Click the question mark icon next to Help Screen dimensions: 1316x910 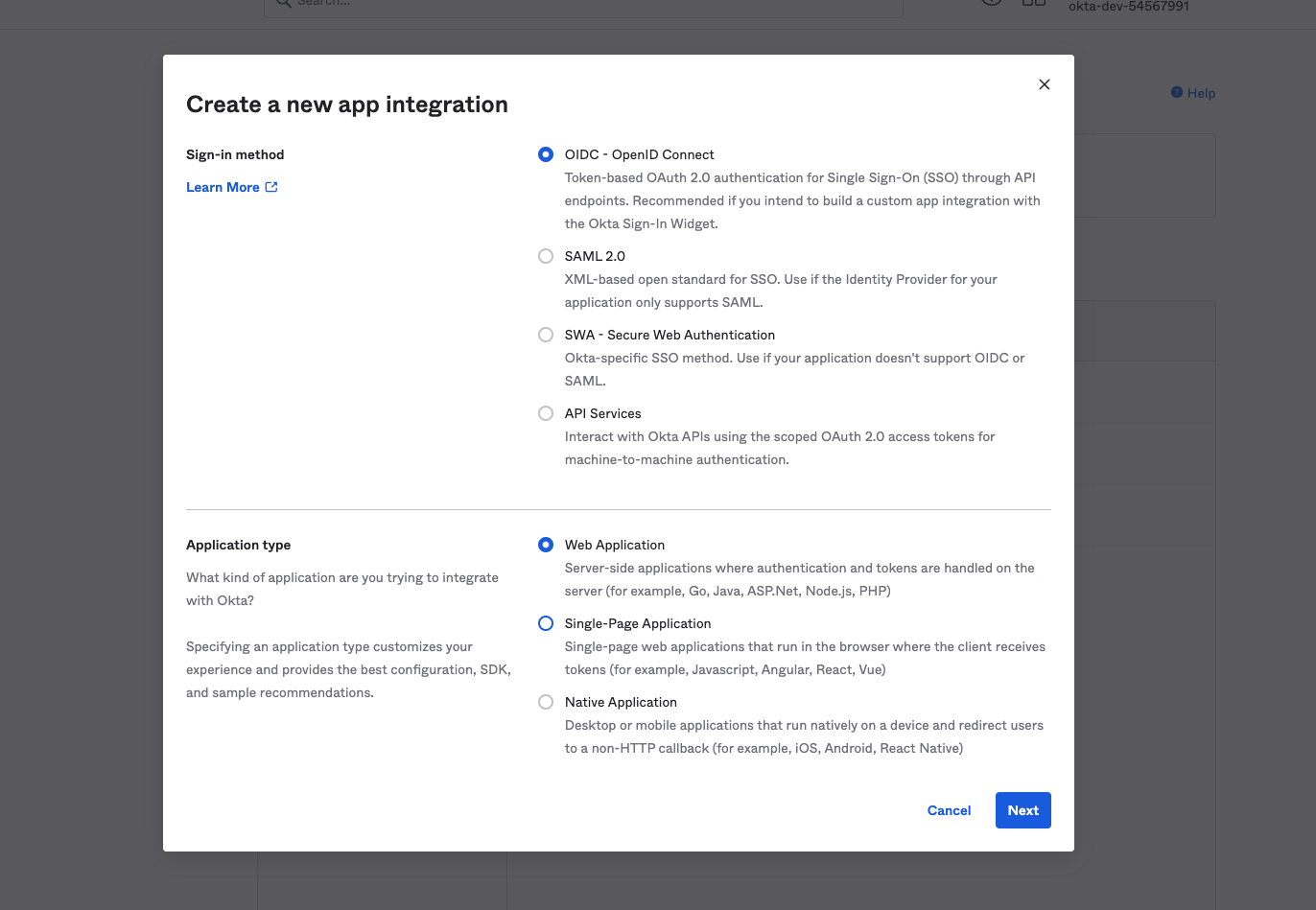click(x=1178, y=92)
